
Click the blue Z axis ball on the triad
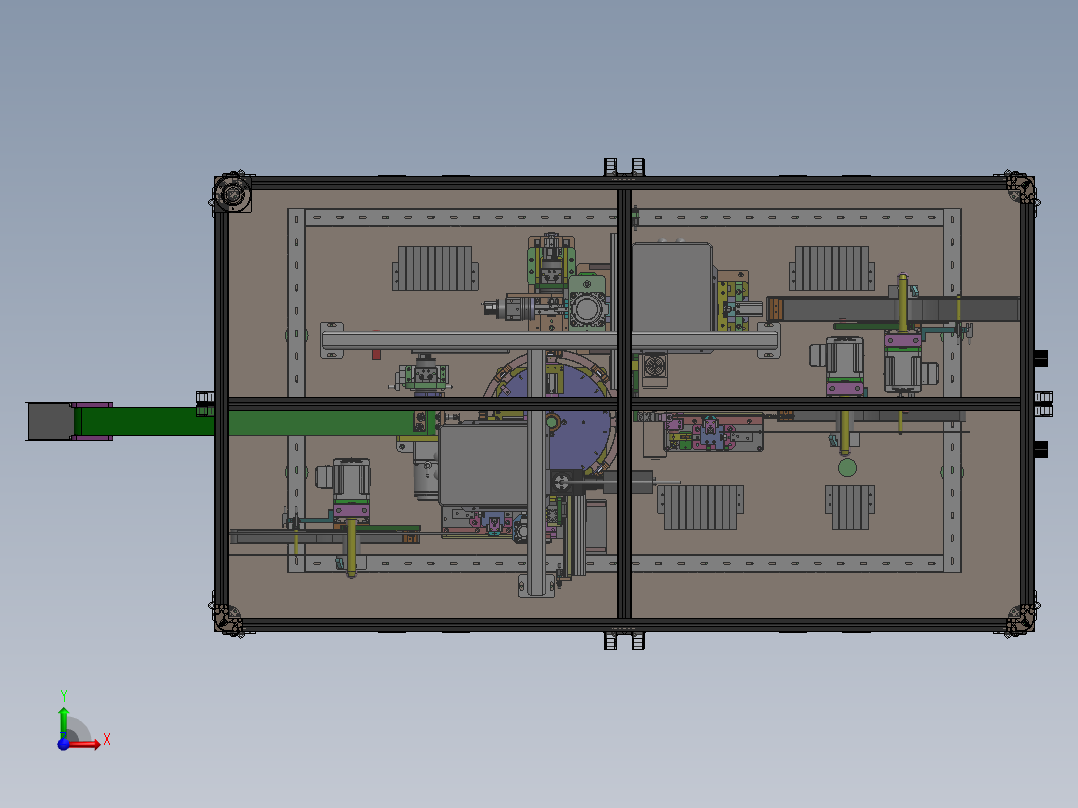[x=63, y=744]
